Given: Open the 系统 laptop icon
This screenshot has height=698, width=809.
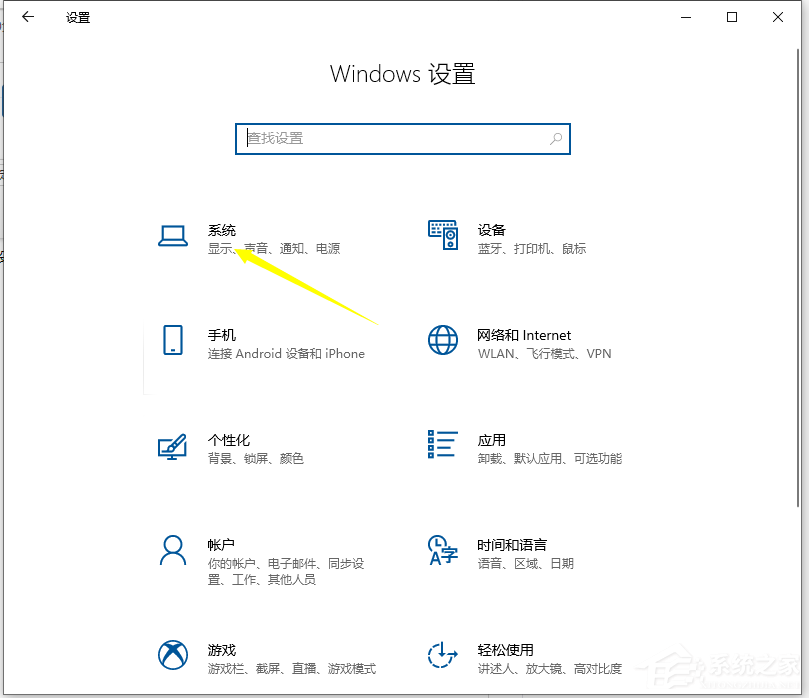Looking at the screenshot, I should [x=173, y=236].
